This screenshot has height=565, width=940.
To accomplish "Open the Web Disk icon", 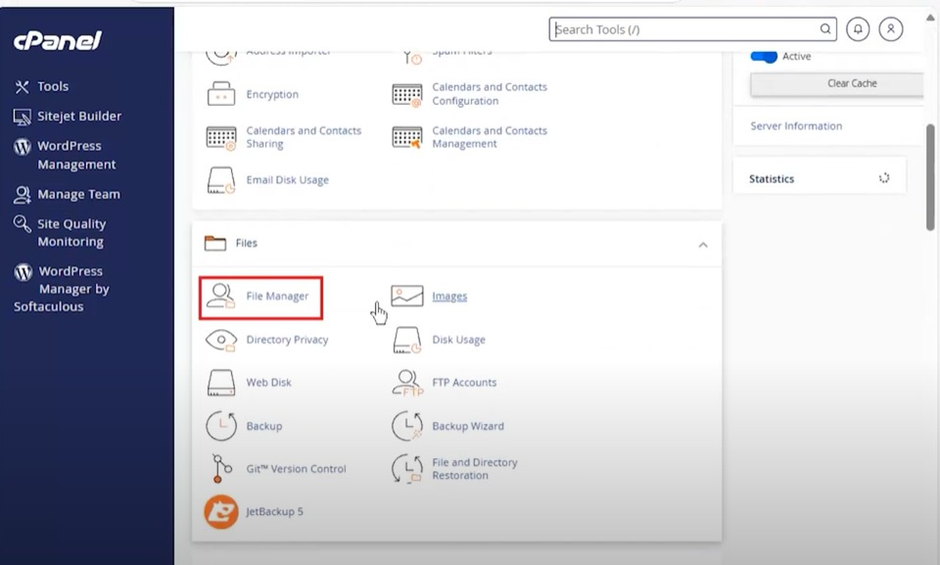I will point(221,383).
